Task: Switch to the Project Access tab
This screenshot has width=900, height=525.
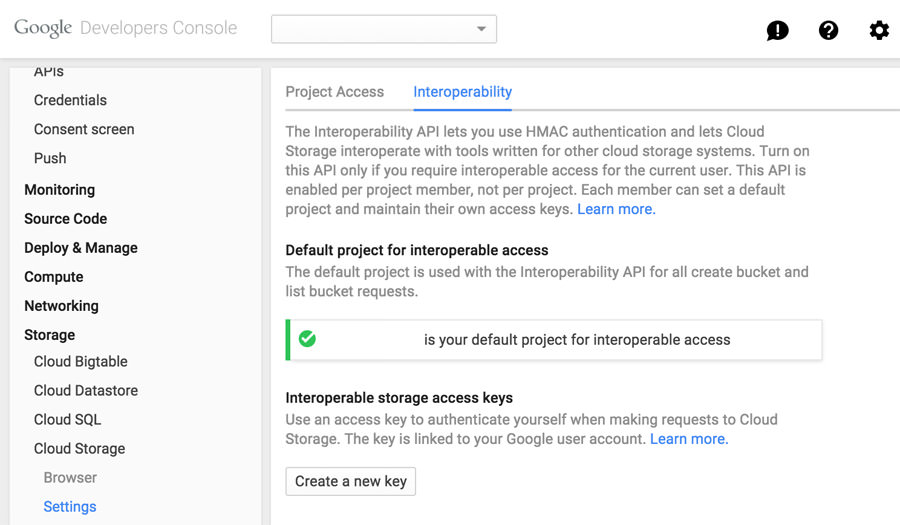Action: (x=335, y=92)
